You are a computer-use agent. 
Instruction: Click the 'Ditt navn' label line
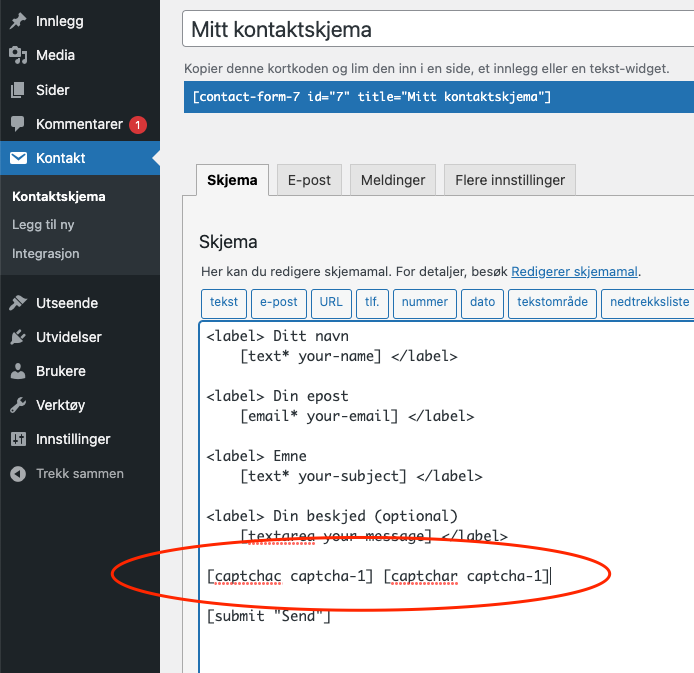click(278, 336)
